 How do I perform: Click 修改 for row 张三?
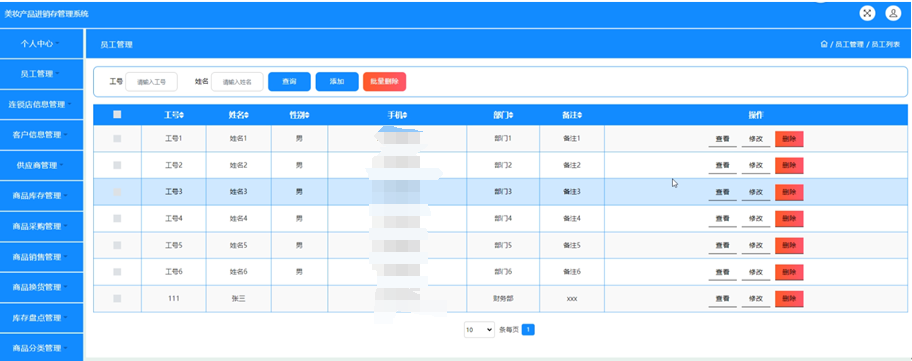coord(756,299)
